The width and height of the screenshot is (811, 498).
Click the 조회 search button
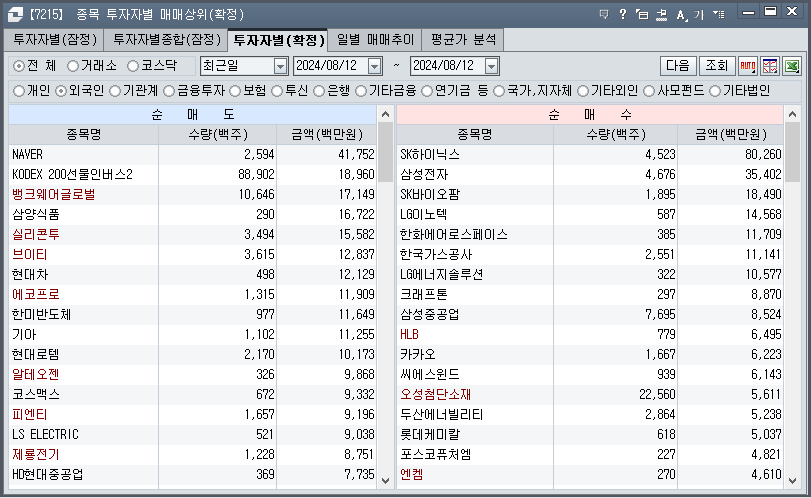pyautogui.click(x=717, y=66)
